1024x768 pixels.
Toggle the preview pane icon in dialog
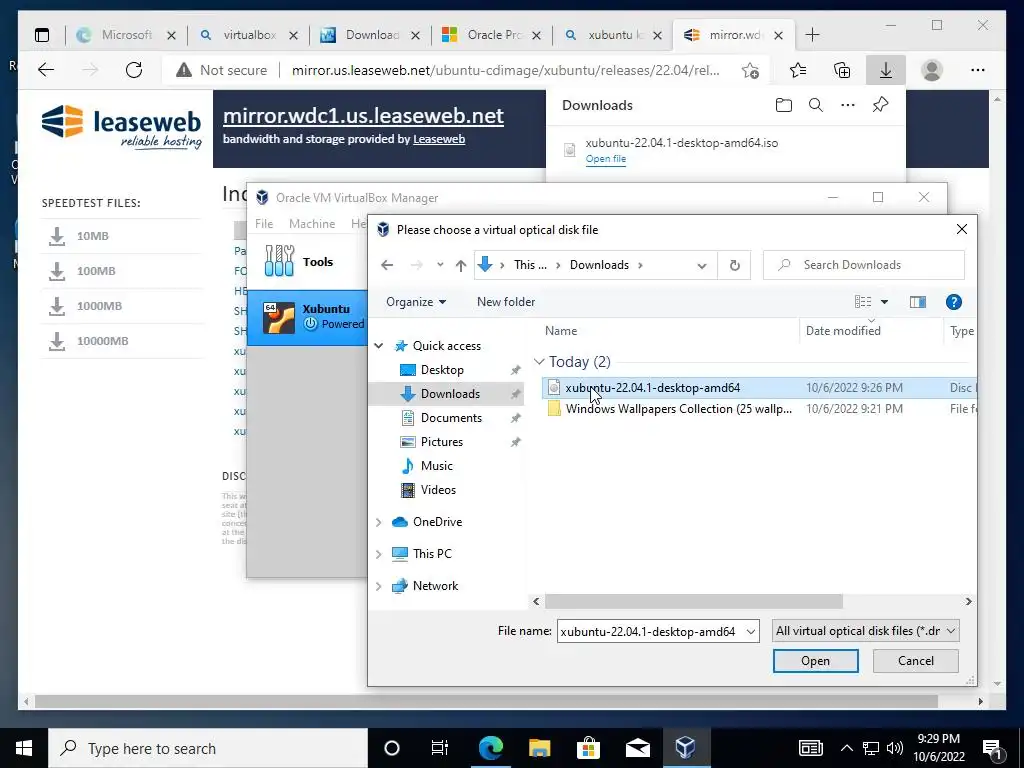[x=918, y=302]
